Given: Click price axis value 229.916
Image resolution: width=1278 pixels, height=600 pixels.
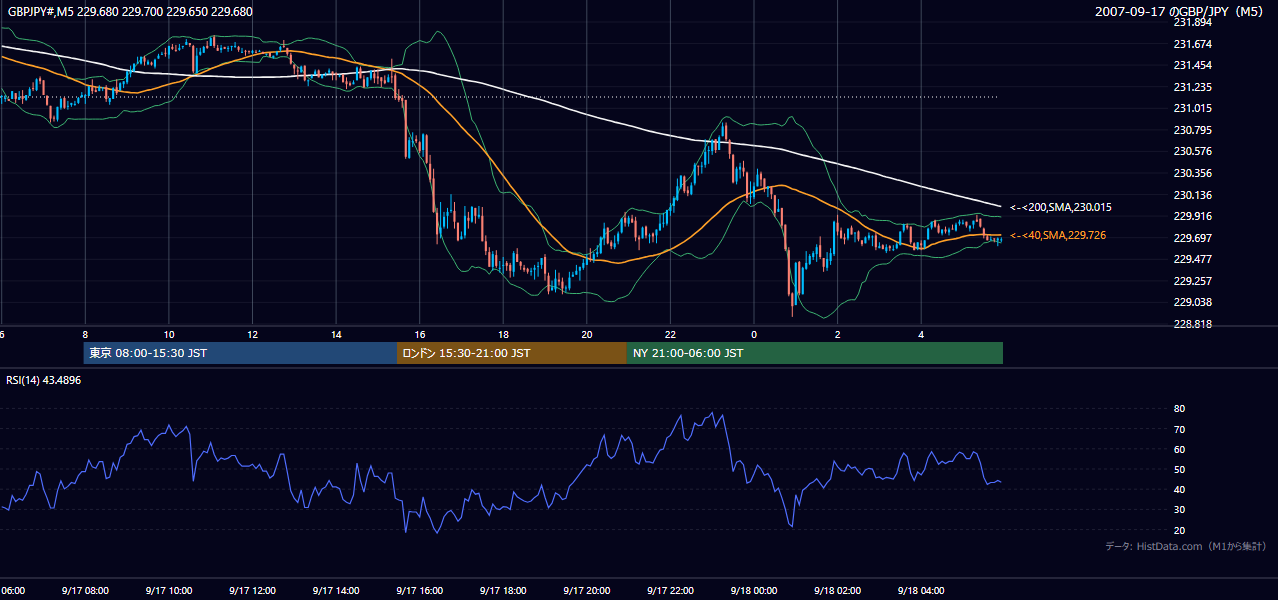Looking at the screenshot, I should tap(1192, 216).
